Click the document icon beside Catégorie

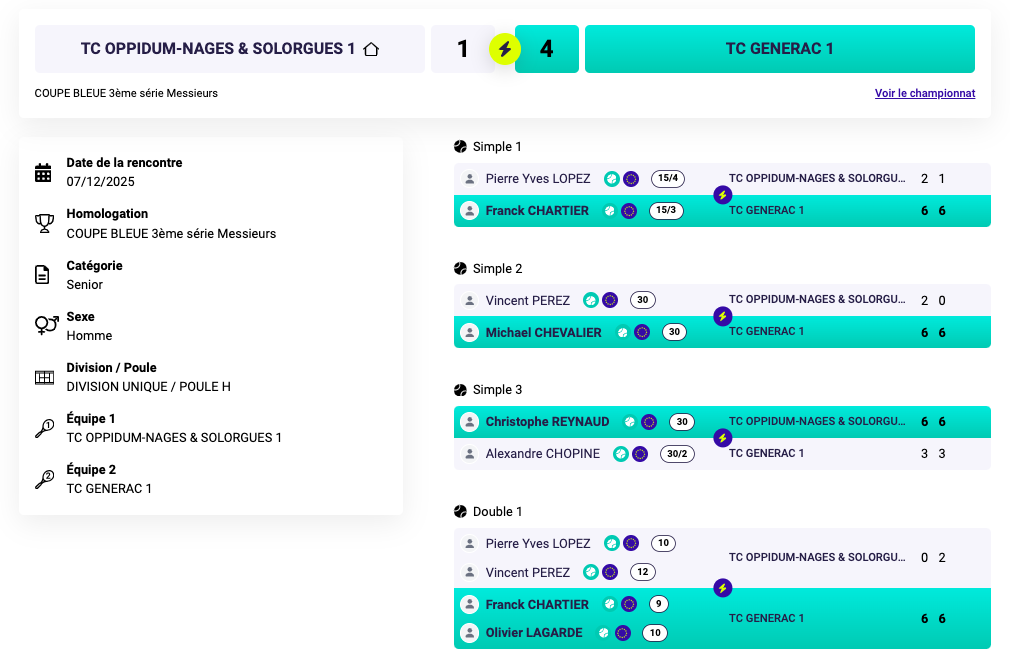click(x=43, y=275)
